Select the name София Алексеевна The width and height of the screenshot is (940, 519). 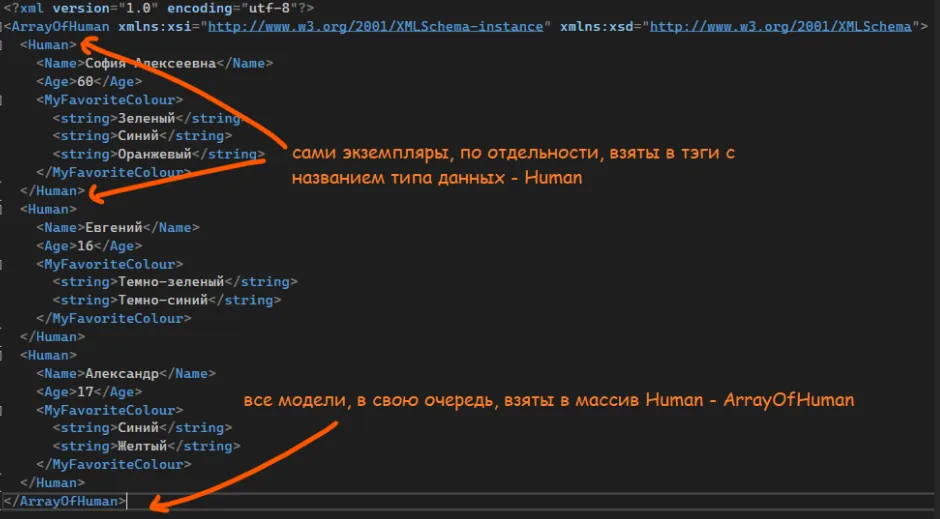[150, 63]
